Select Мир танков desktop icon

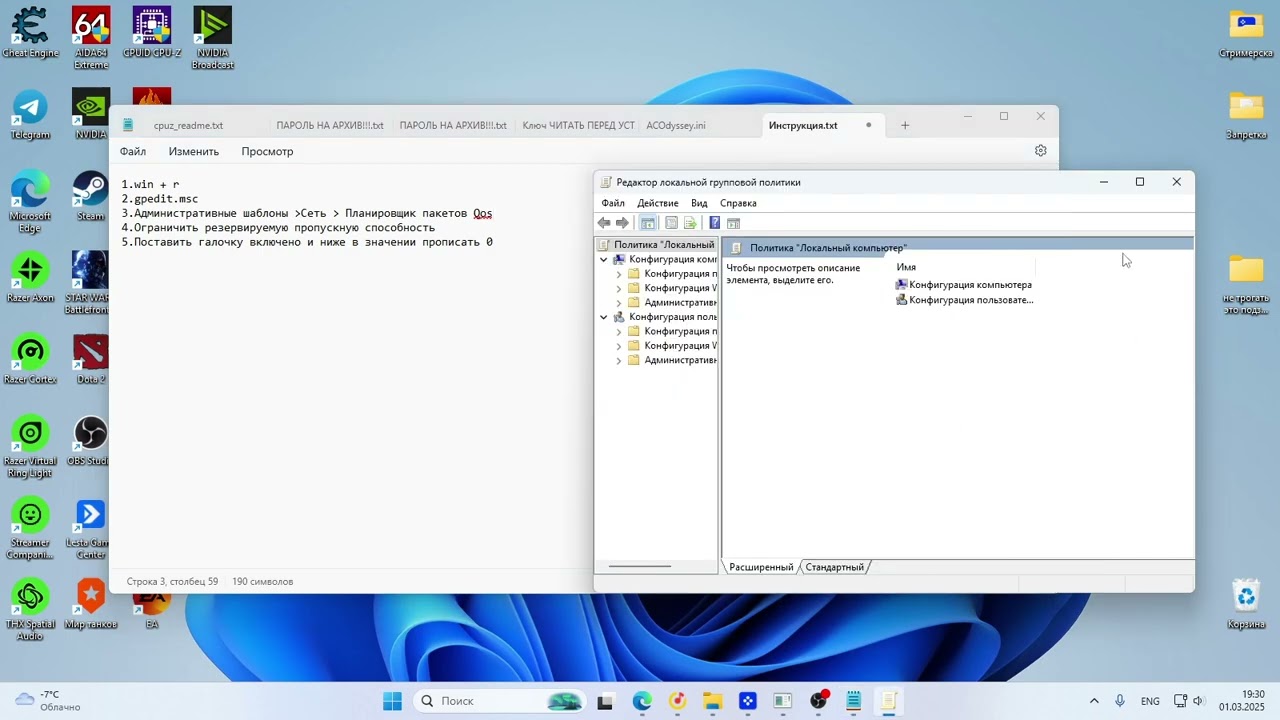[x=91, y=605]
